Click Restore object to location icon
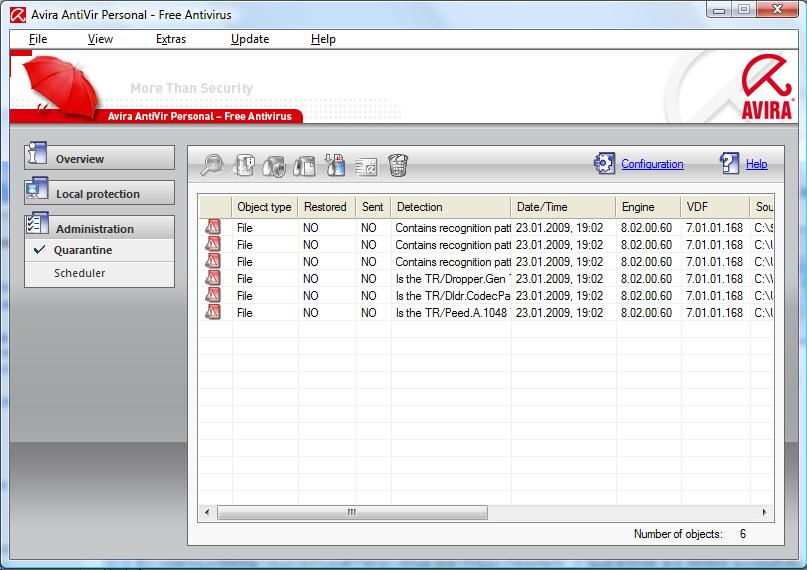The width and height of the screenshot is (807, 570). click(304, 166)
